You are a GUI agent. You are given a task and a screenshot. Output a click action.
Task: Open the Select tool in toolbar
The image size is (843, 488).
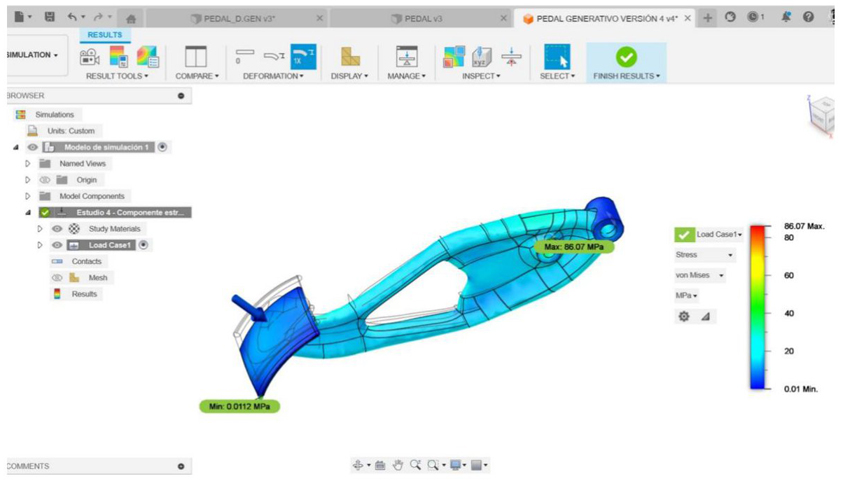[556, 56]
